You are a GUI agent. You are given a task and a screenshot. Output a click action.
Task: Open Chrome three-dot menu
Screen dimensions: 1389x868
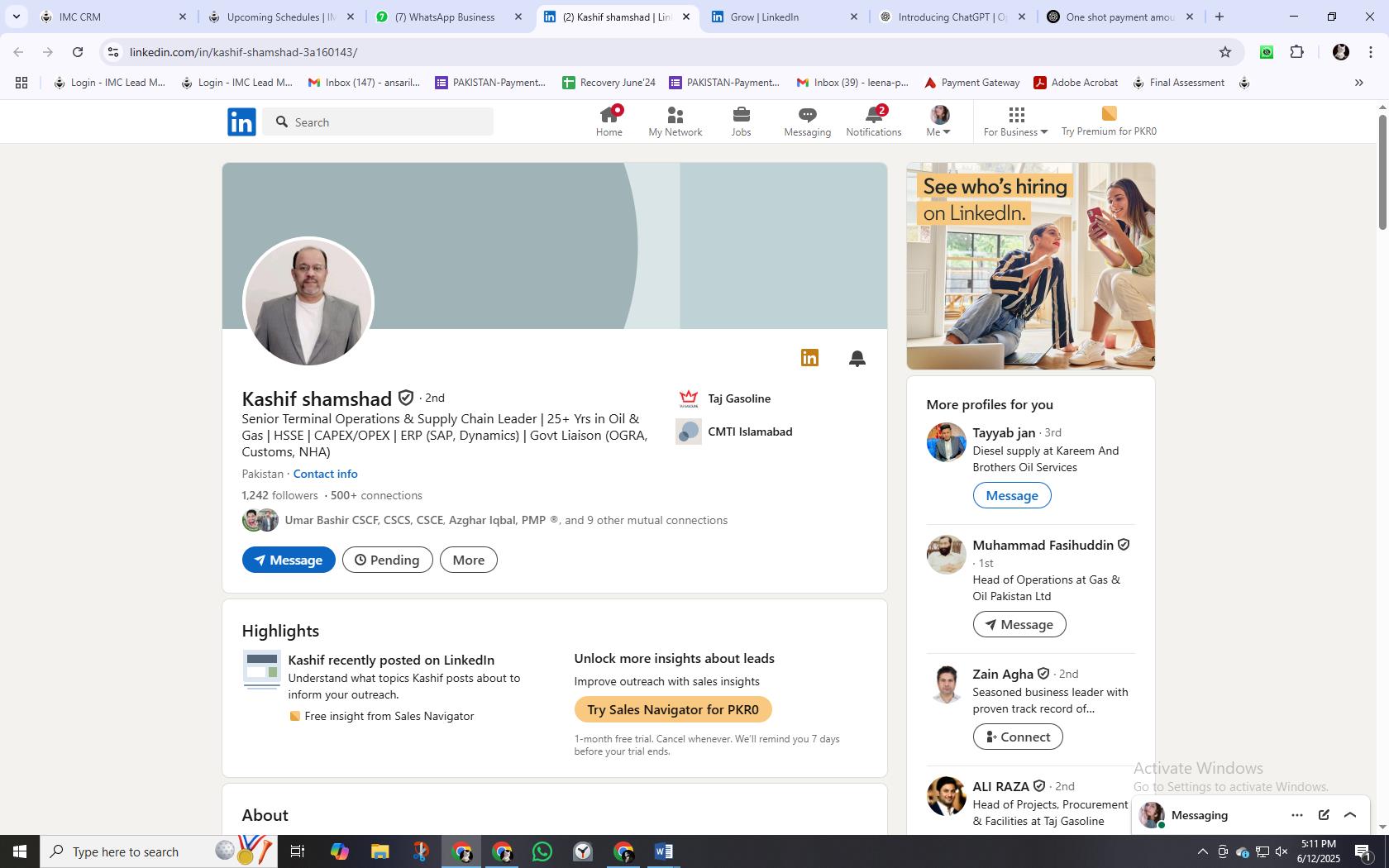[1371, 52]
